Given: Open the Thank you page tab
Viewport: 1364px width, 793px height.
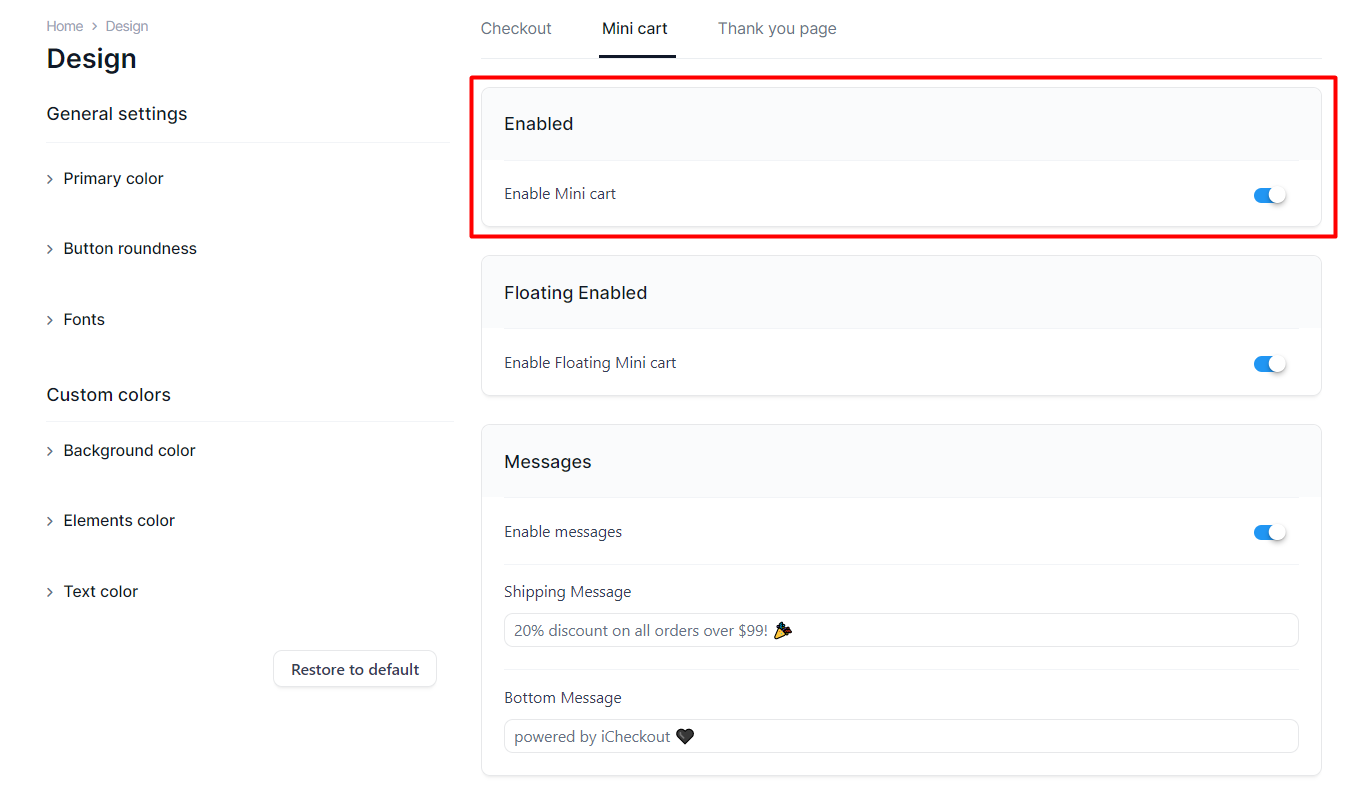Looking at the screenshot, I should click(777, 28).
